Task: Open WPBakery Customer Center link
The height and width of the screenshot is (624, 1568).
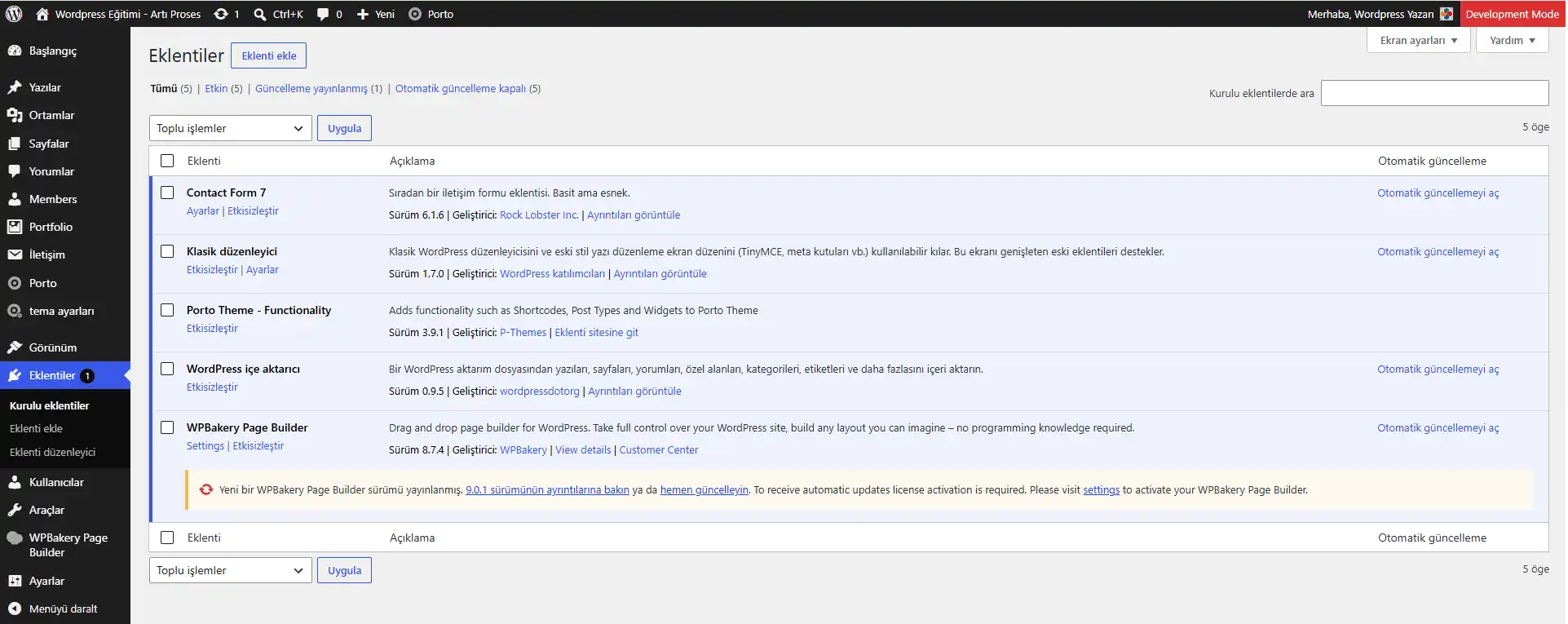Action: pos(659,449)
